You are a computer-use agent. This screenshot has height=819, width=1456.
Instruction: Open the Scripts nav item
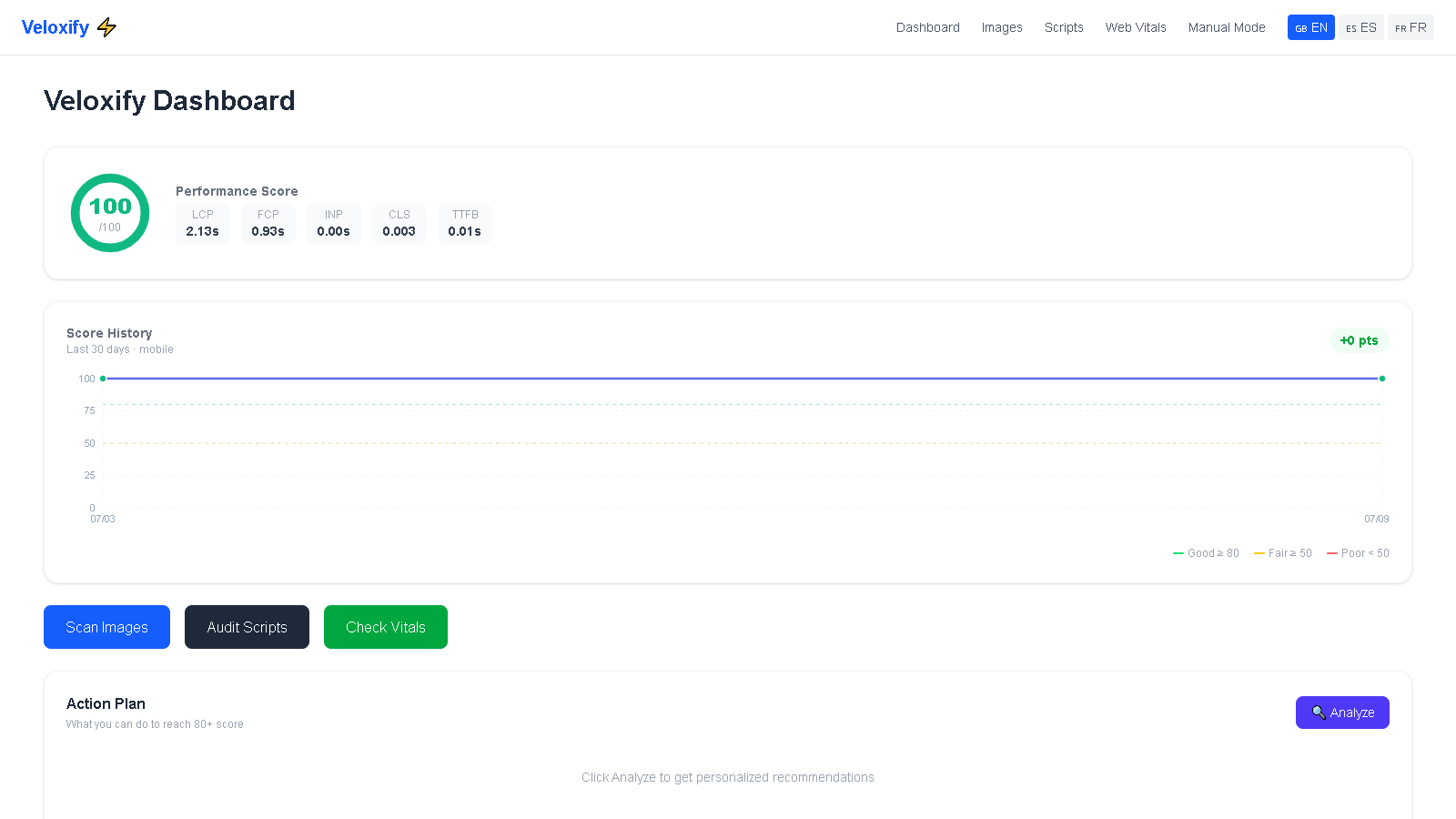(1064, 27)
